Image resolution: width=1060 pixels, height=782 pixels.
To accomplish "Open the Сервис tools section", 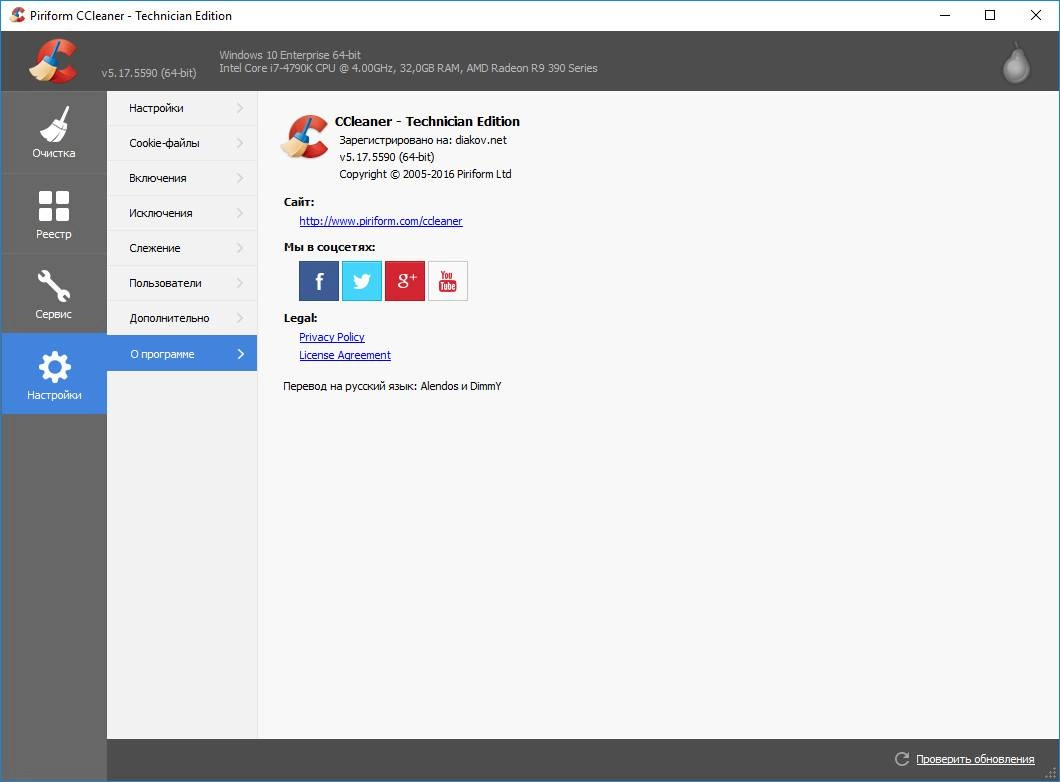I will click(x=53, y=294).
